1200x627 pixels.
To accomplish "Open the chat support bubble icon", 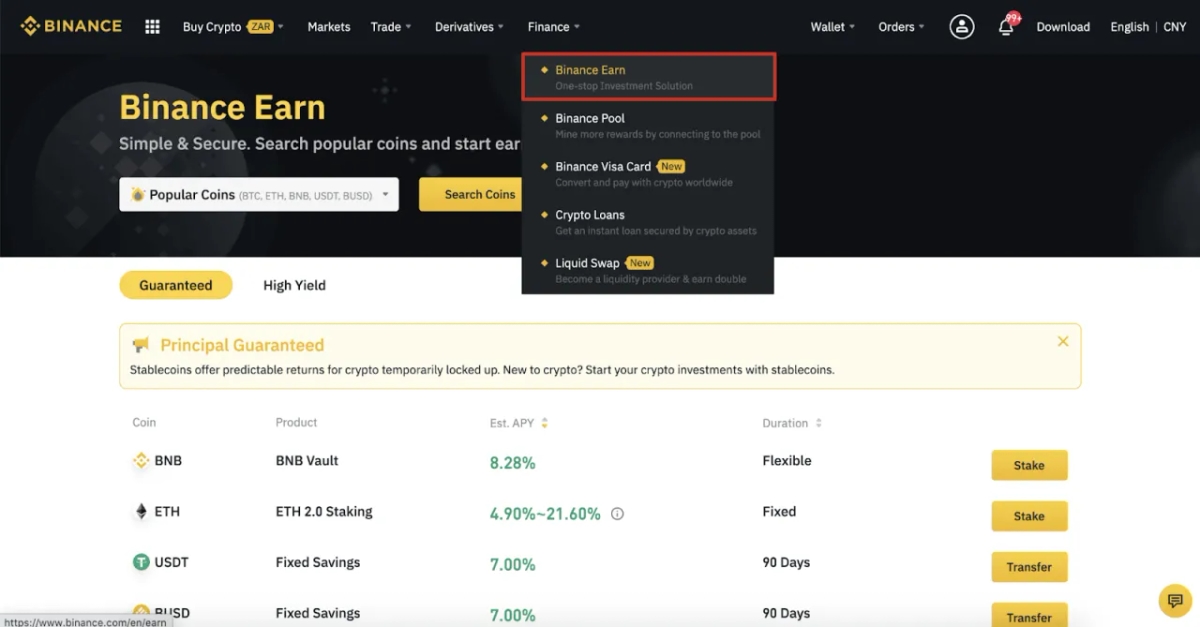I will pyautogui.click(x=1174, y=600).
